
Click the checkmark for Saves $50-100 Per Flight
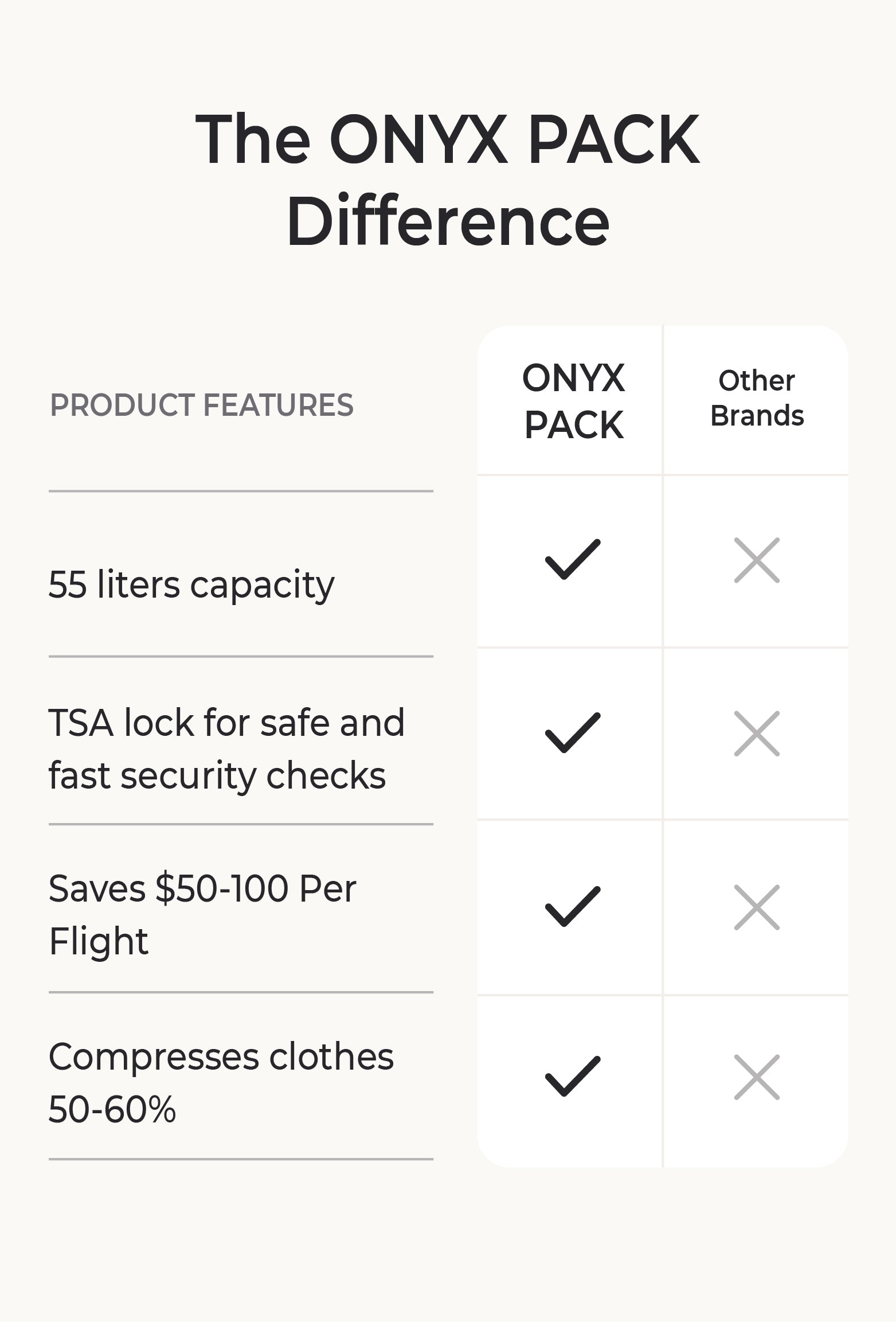point(572,907)
